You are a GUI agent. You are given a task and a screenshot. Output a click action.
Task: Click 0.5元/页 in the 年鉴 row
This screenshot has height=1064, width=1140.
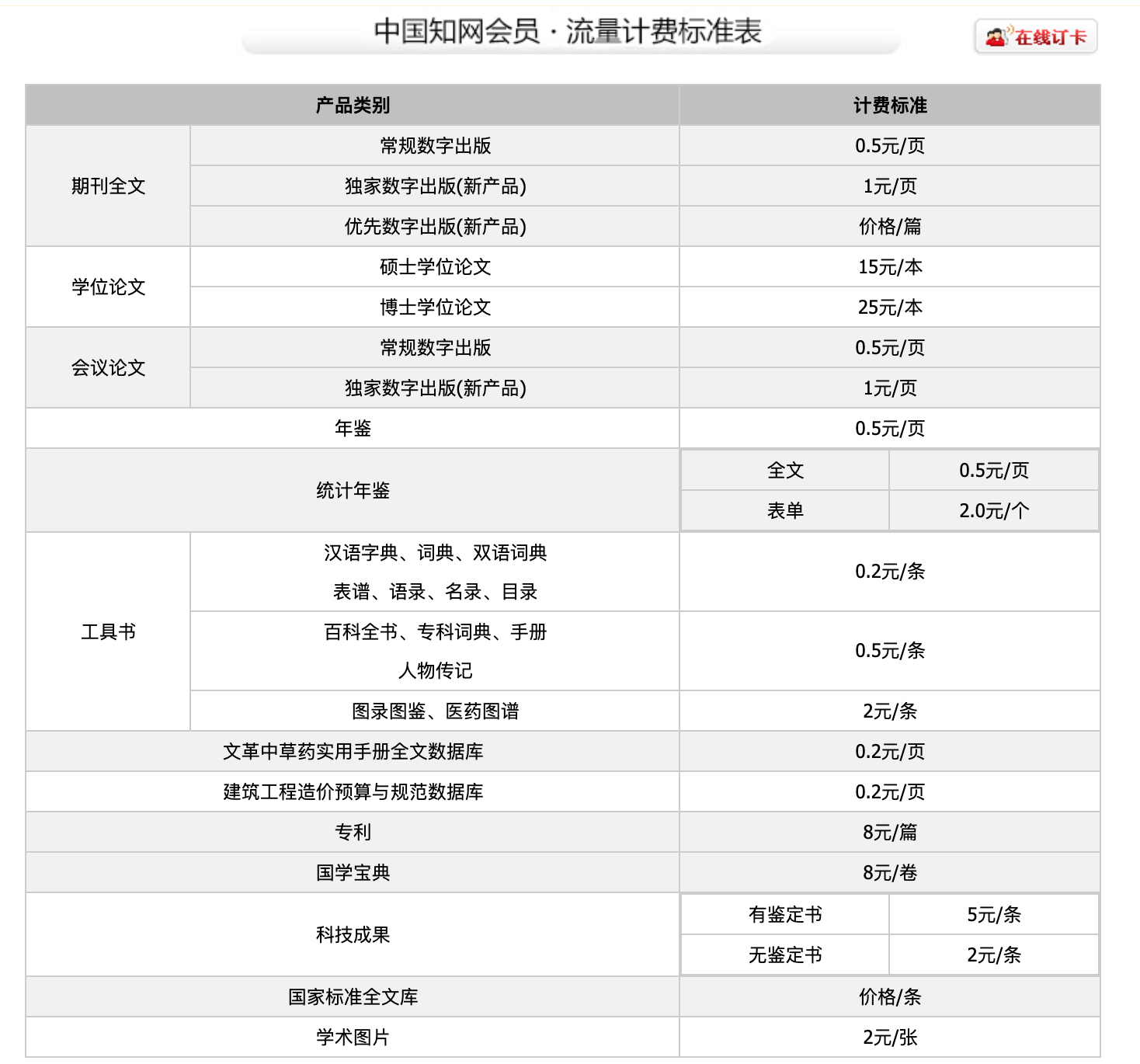click(x=890, y=428)
